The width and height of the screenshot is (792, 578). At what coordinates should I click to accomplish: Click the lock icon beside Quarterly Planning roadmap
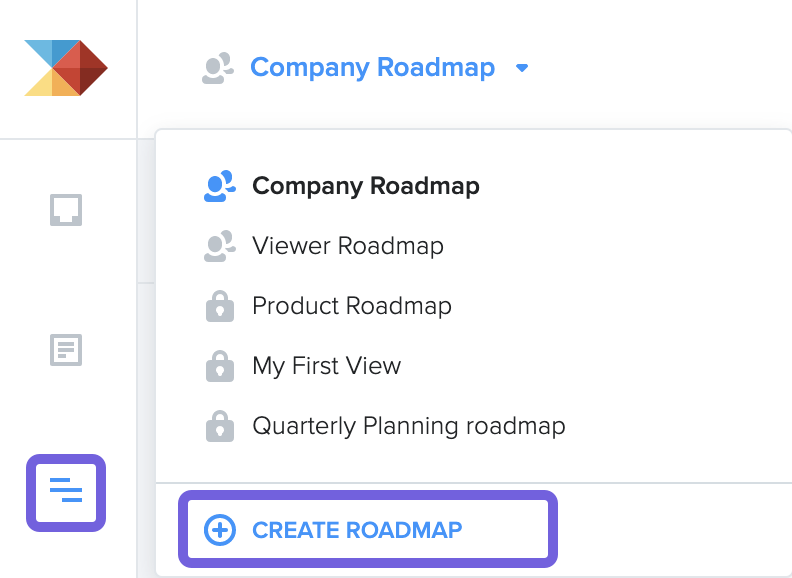coord(220,426)
